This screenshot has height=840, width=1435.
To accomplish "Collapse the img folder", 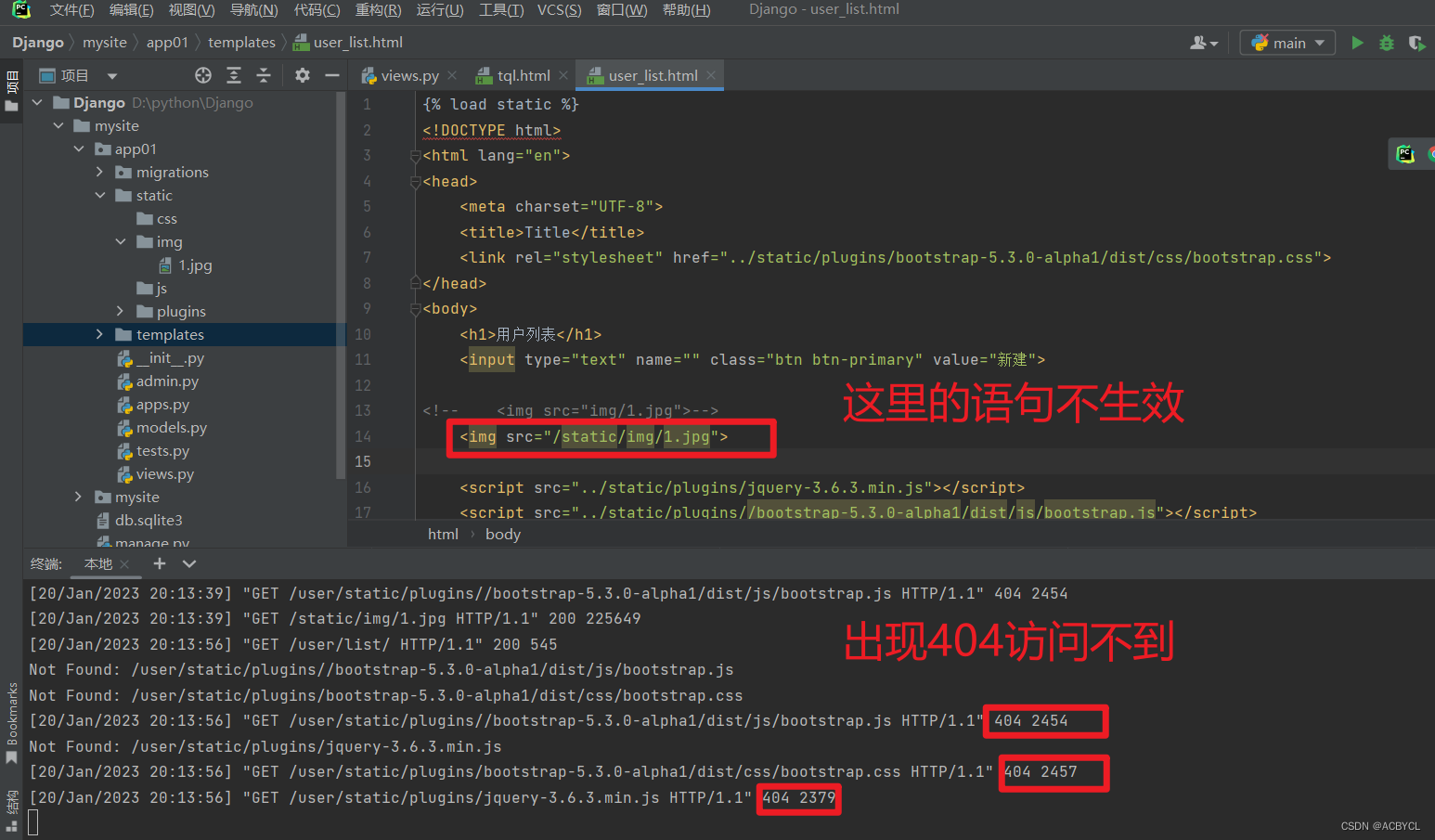I will coord(120,241).
